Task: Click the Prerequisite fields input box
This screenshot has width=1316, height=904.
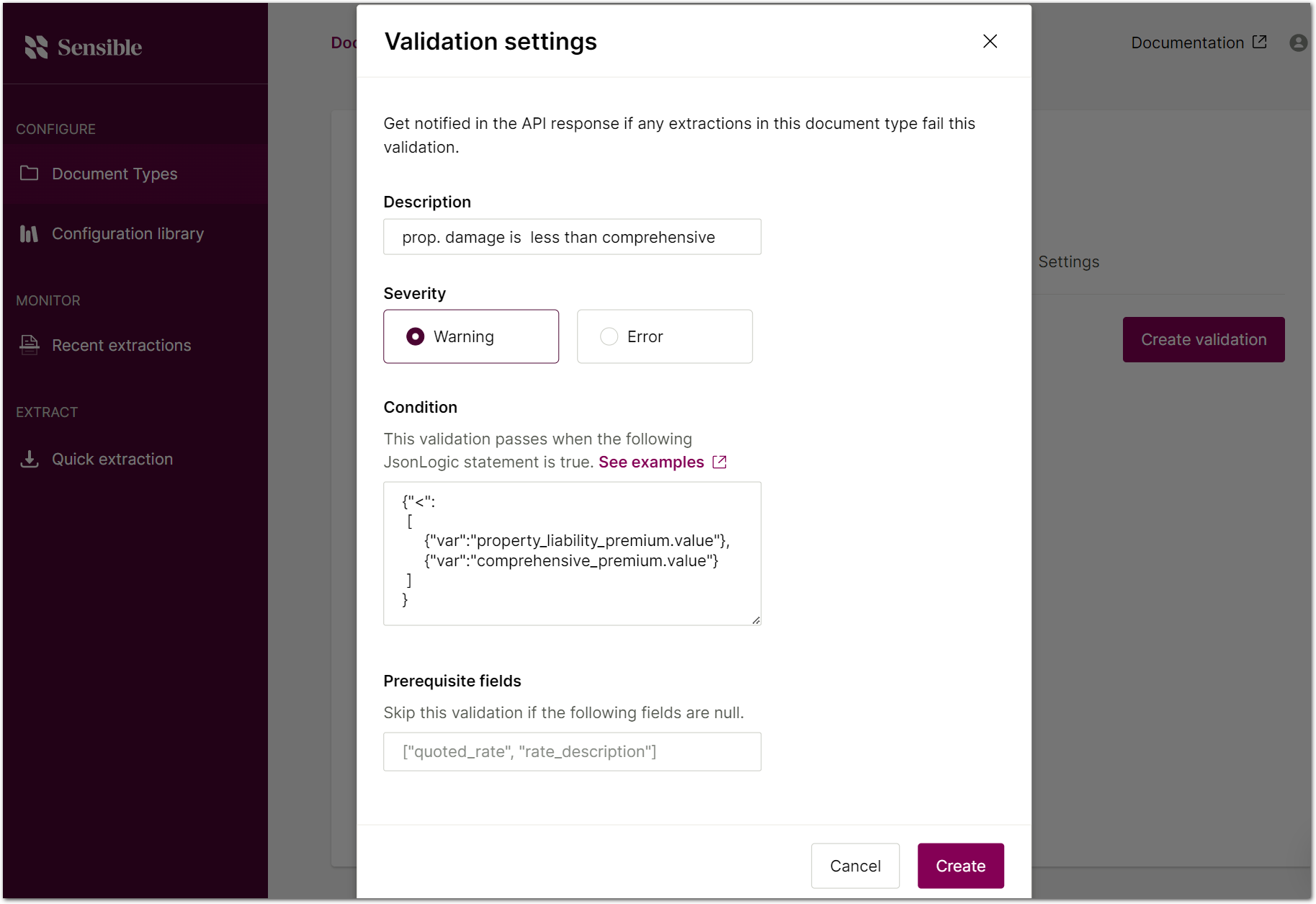Action: [572, 751]
